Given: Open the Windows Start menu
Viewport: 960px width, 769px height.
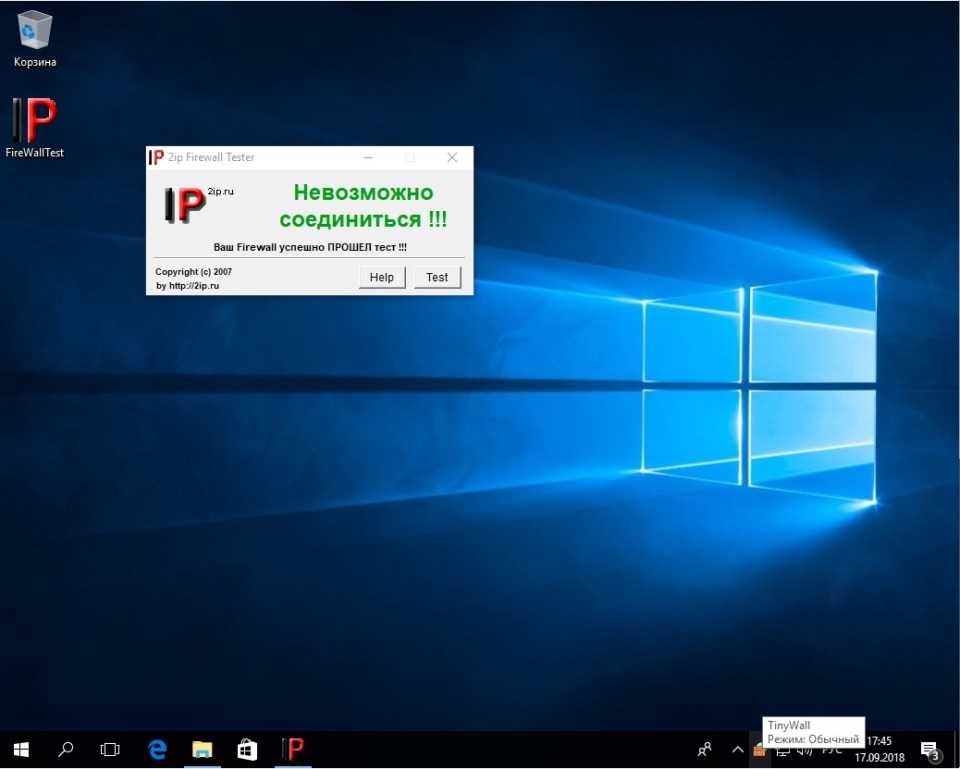Looking at the screenshot, I should click(20, 749).
